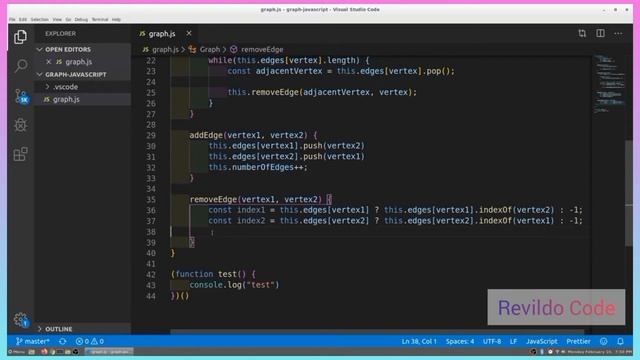Open errors and warnings count

90,341
